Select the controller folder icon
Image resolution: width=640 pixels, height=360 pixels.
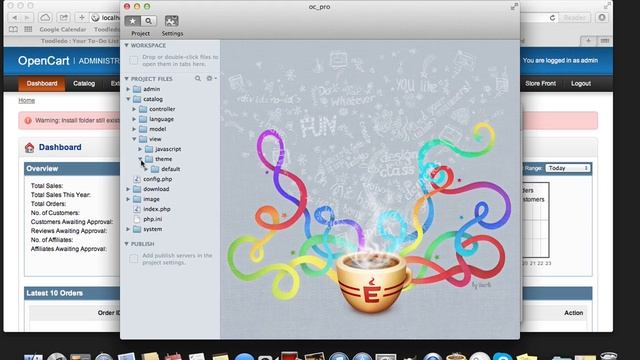(143, 109)
